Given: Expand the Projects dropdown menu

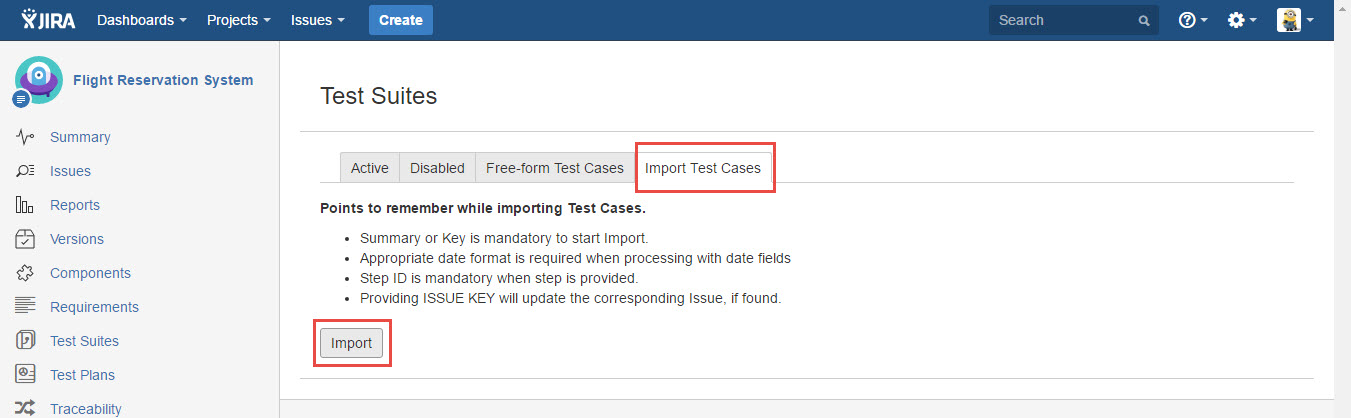Looking at the screenshot, I should 238,20.
